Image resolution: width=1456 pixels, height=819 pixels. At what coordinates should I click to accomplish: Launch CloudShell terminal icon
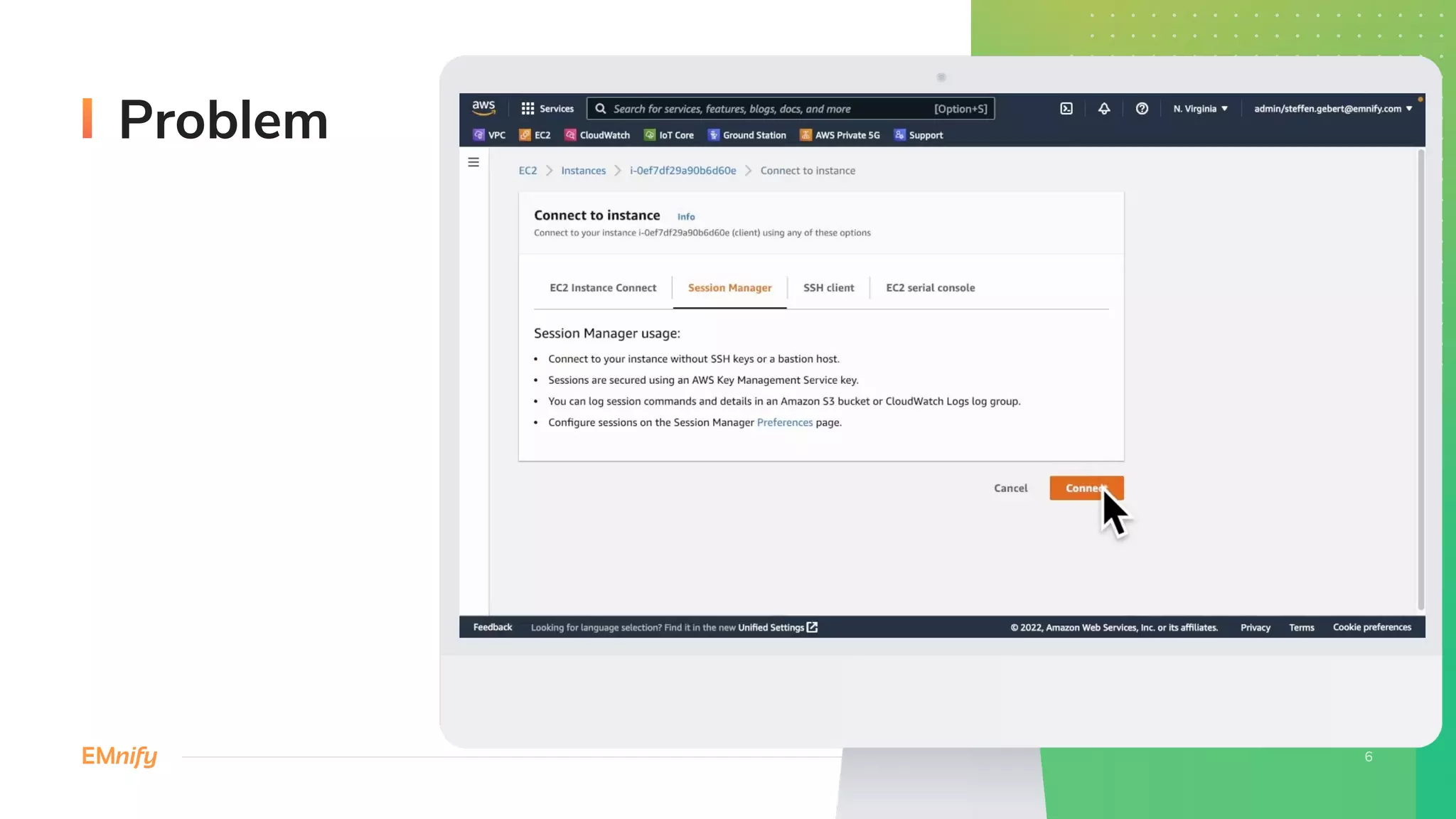[x=1066, y=109]
